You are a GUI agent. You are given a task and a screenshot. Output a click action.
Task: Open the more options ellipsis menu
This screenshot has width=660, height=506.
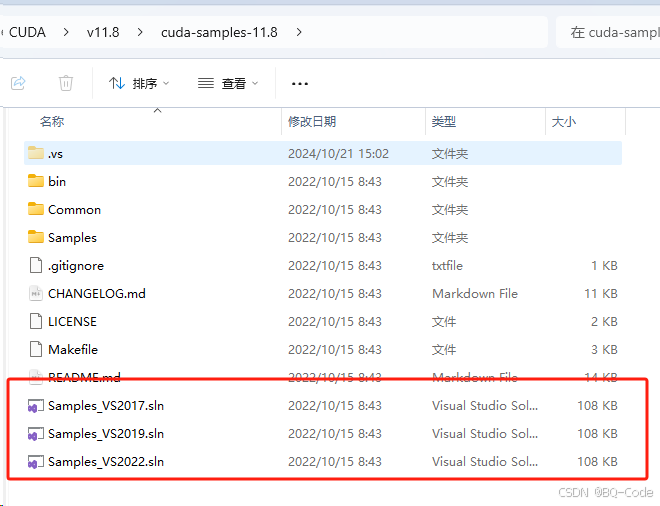tap(300, 84)
